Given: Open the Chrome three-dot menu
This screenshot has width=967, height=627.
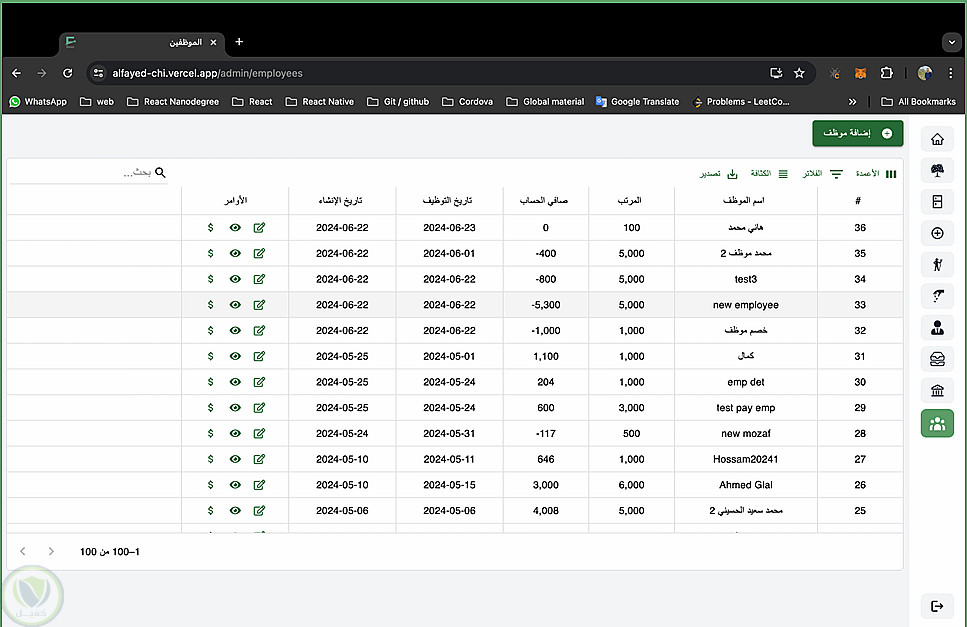Looking at the screenshot, I should (950, 73).
